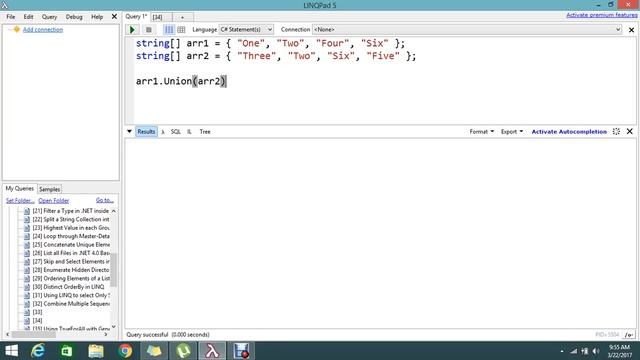The image size is (640, 360).
Task: Close the left panel using the X next to Help
Action: pos(114,17)
